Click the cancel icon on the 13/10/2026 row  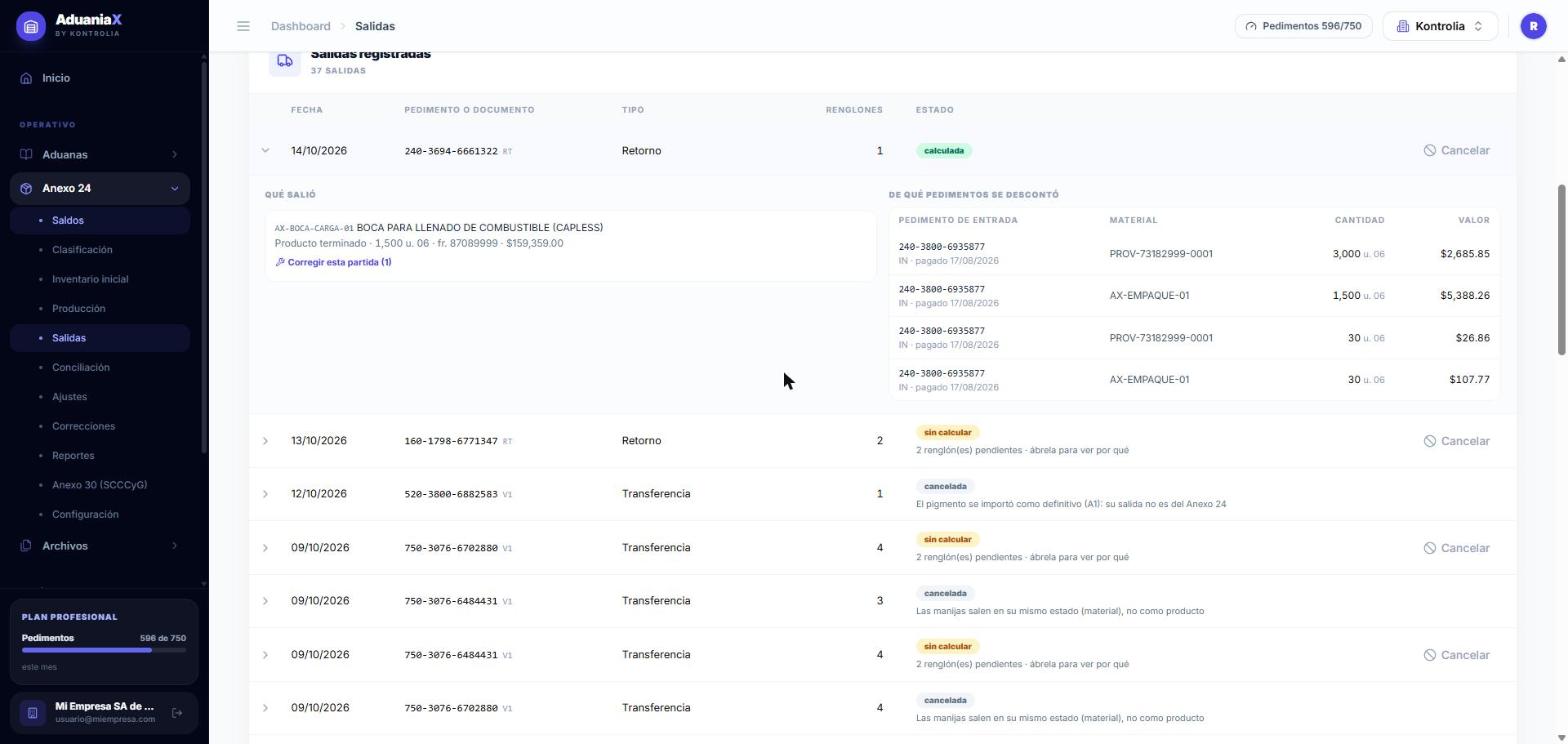point(1430,441)
